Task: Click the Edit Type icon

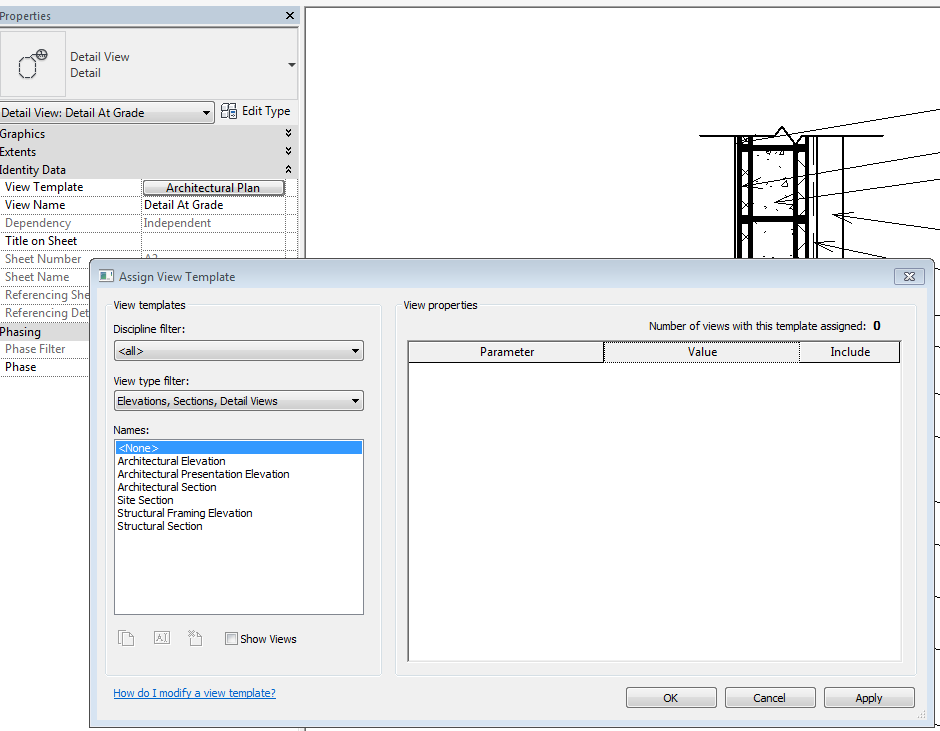Action: pos(228,112)
